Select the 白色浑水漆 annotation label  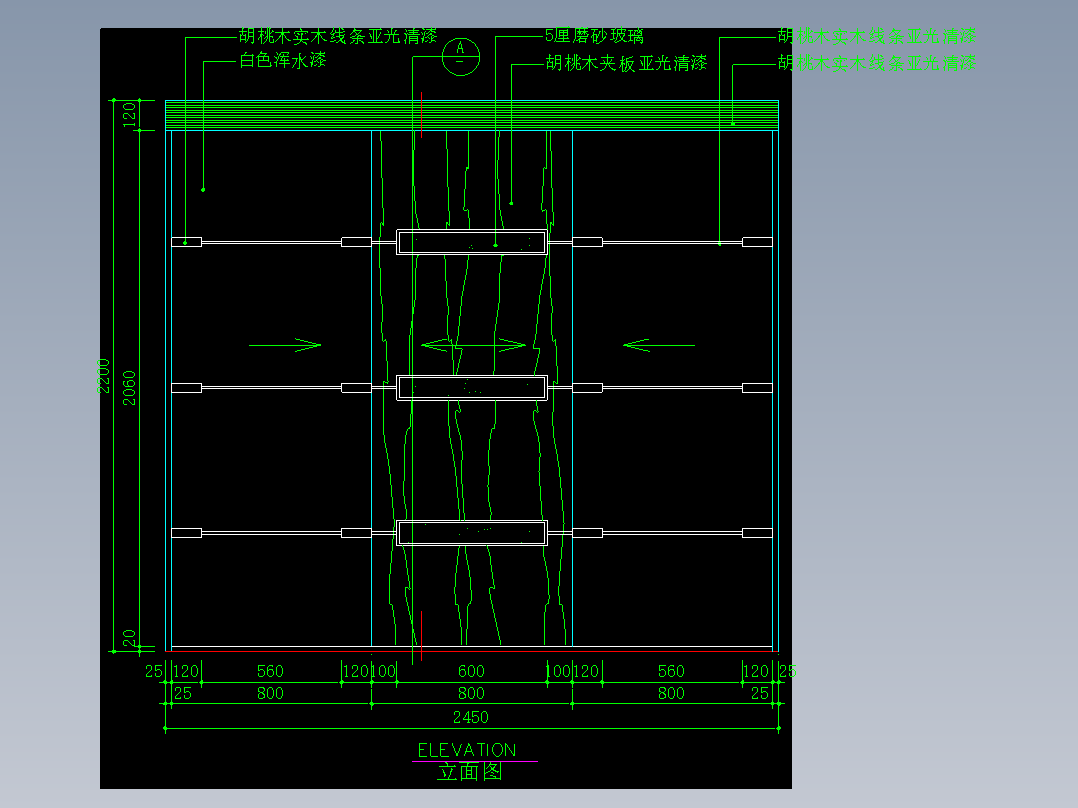click(x=283, y=61)
